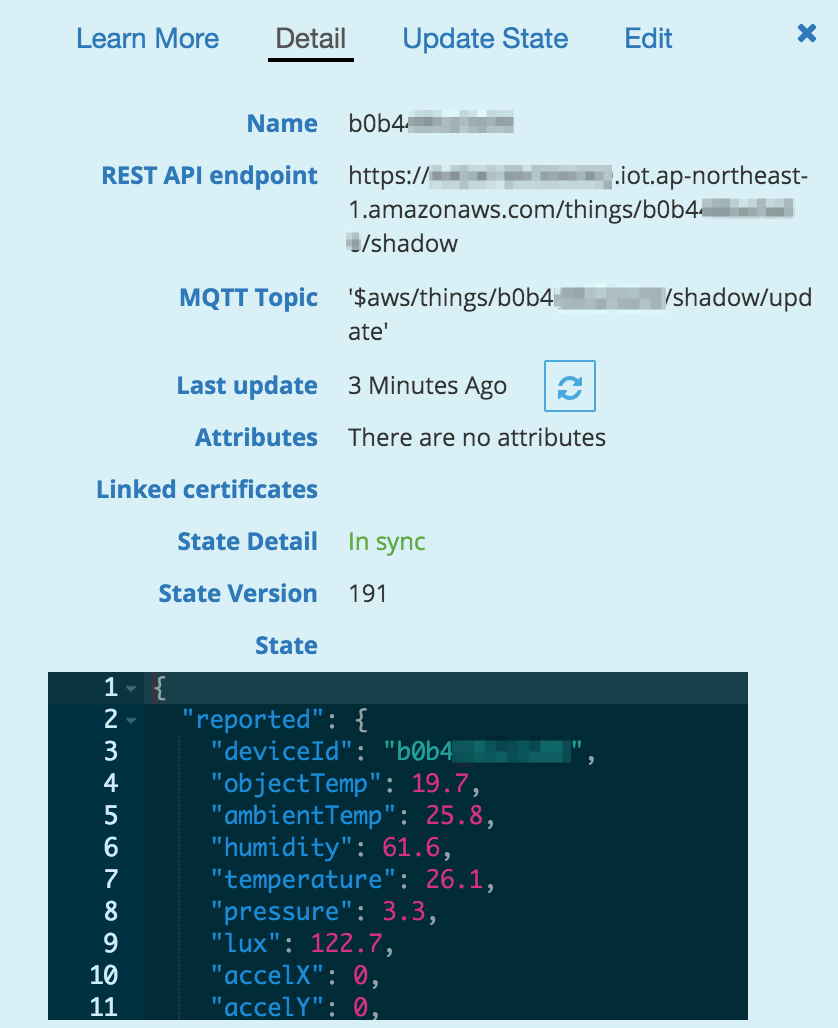Click the Linked certificates label
This screenshot has height=1028, width=838.
click(x=207, y=489)
